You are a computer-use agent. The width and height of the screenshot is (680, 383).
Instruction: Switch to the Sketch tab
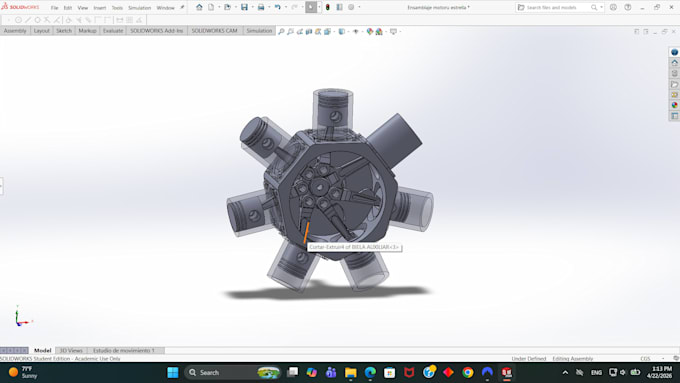pos(64,31)
